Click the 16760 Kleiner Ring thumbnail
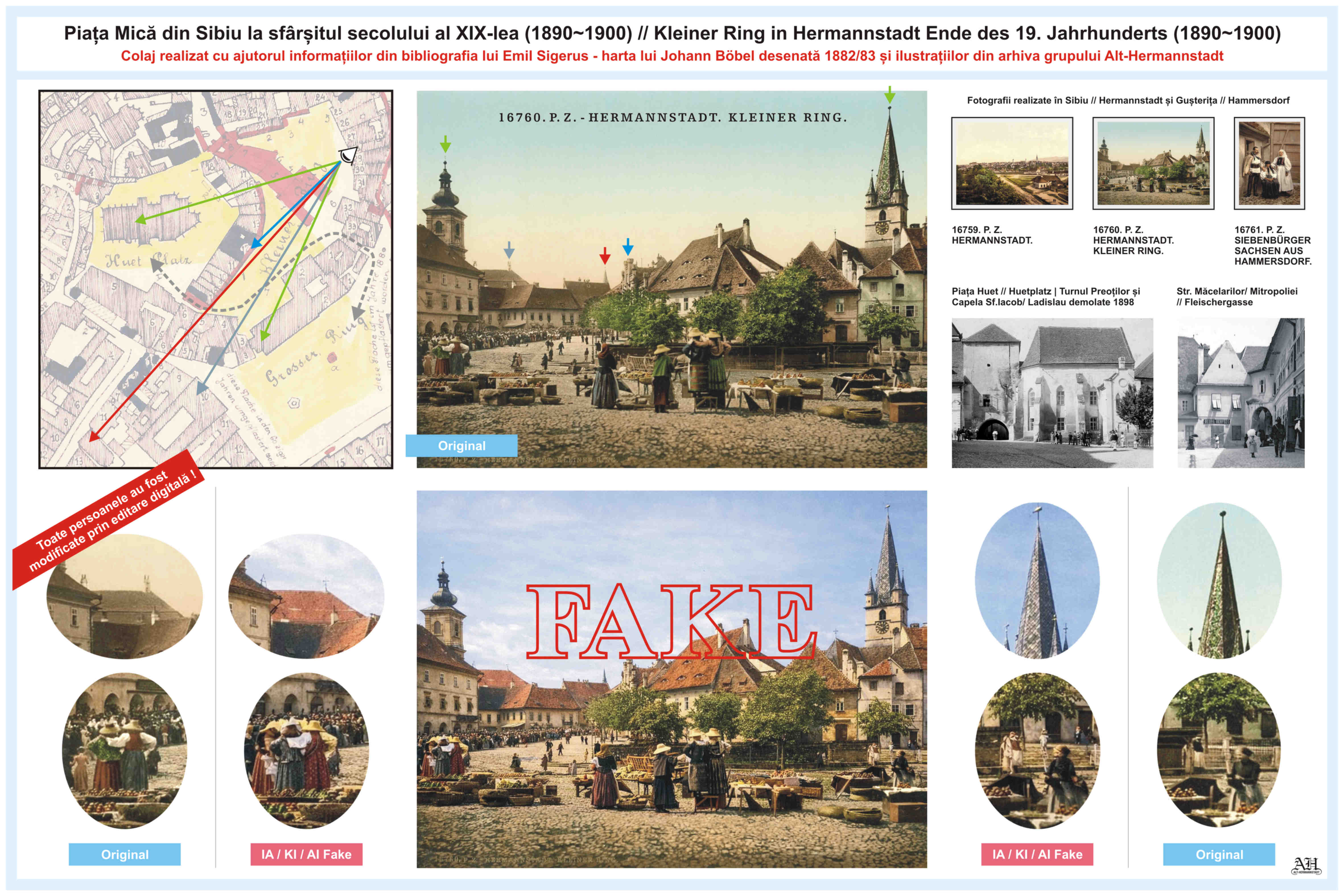Image resolution: width=1344 pixels, height=896 pixels. [x=1153, y=163]
